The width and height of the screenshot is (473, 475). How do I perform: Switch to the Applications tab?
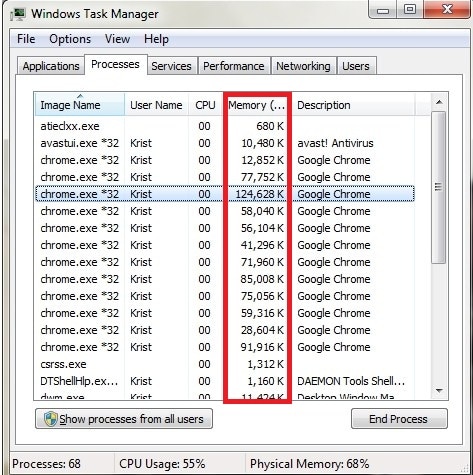51,66
